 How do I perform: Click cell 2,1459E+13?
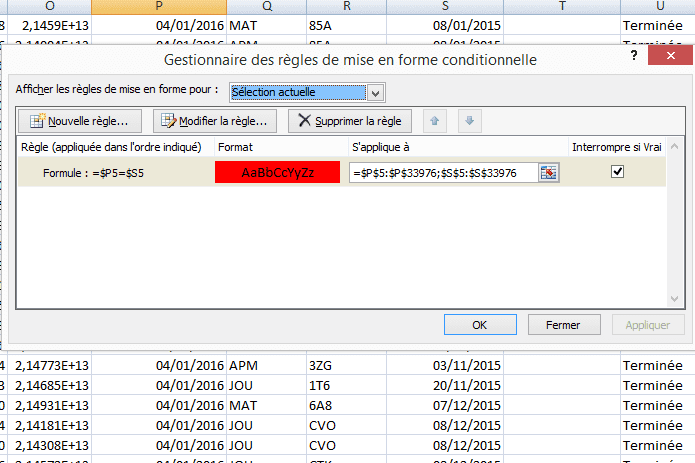50,25
